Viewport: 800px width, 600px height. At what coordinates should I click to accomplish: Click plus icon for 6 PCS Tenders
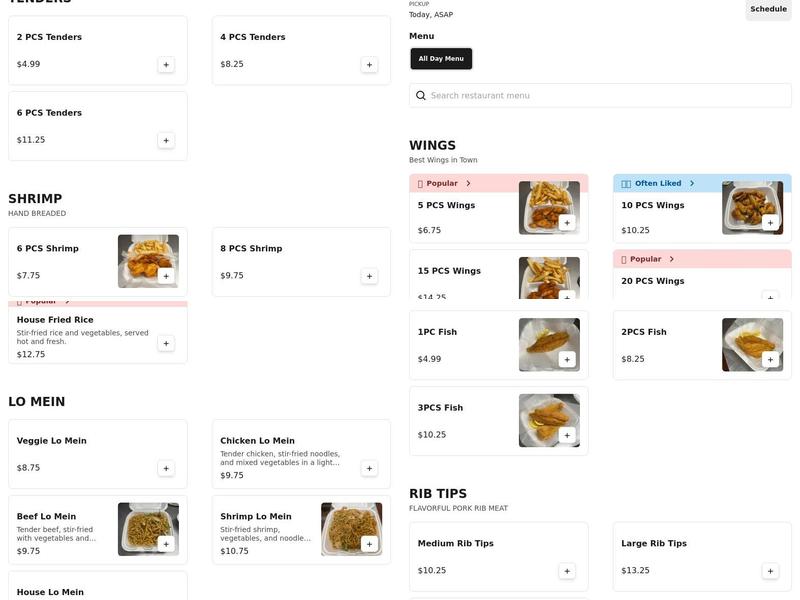(x=166, y=141)
